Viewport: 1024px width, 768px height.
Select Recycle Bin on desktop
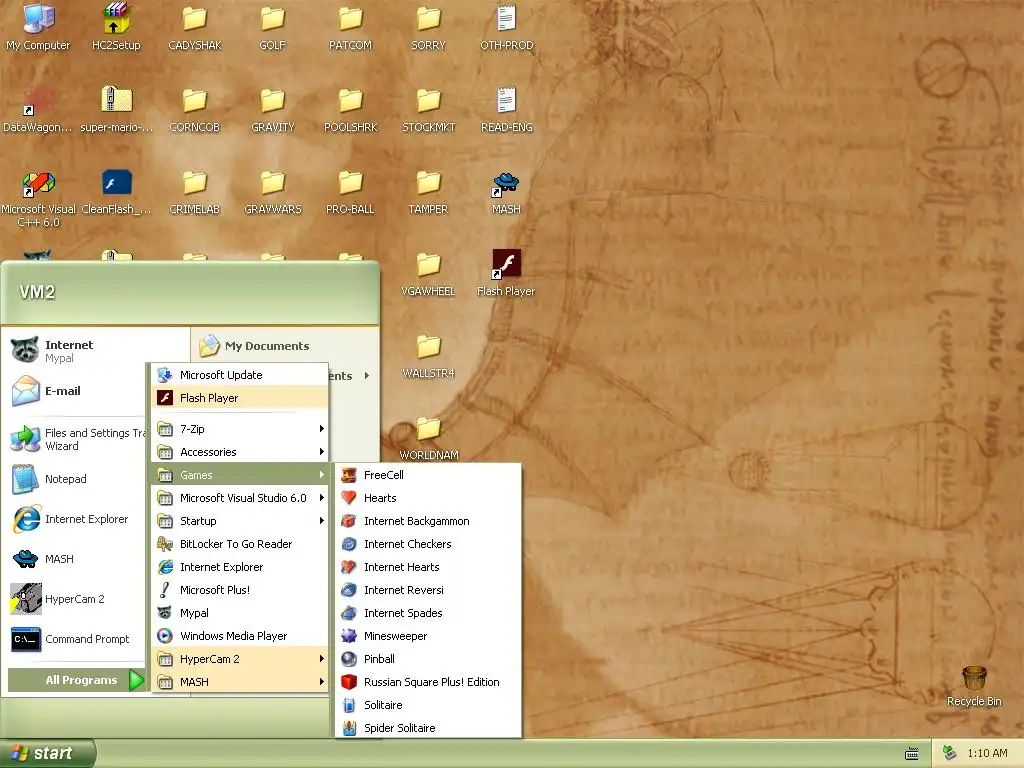pos(974,686)
